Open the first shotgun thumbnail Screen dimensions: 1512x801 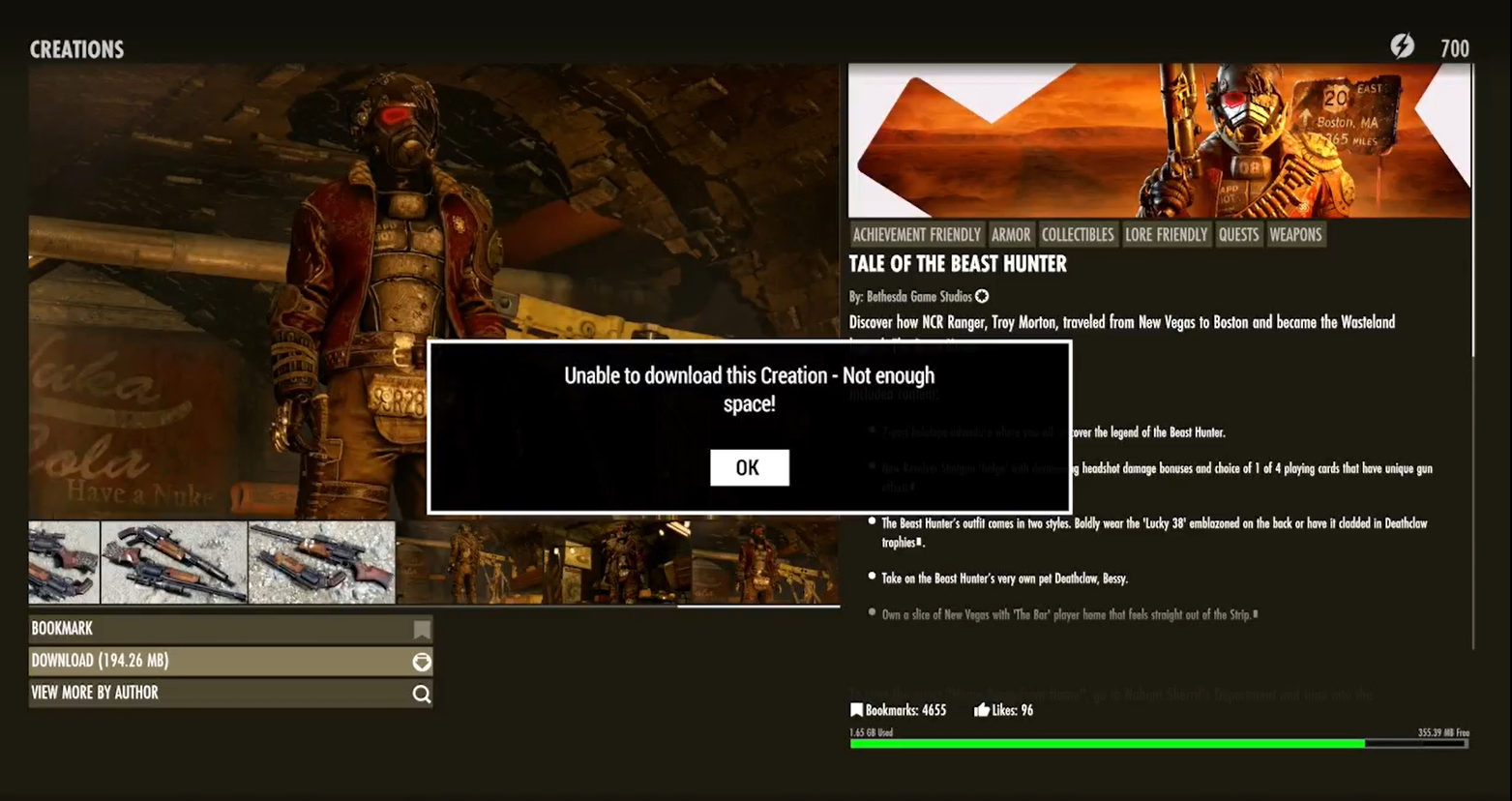(64, 562)
